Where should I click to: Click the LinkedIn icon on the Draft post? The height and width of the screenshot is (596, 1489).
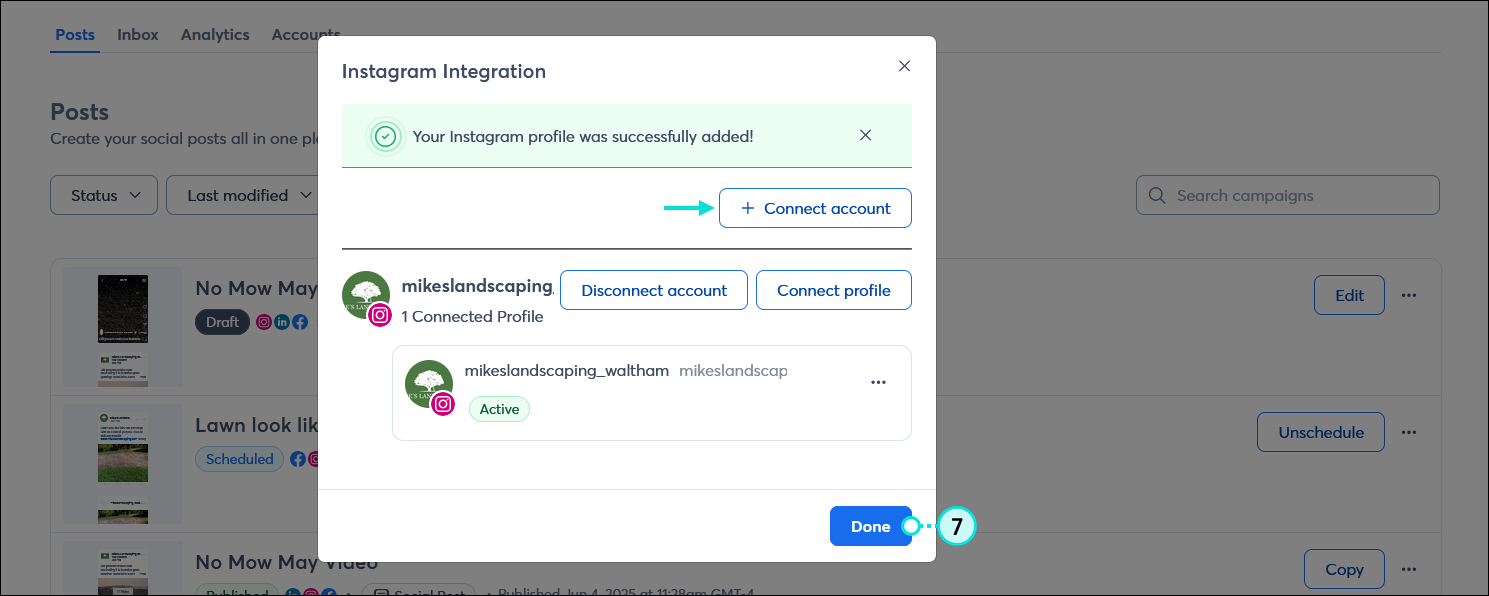click(x=282, y=322)
